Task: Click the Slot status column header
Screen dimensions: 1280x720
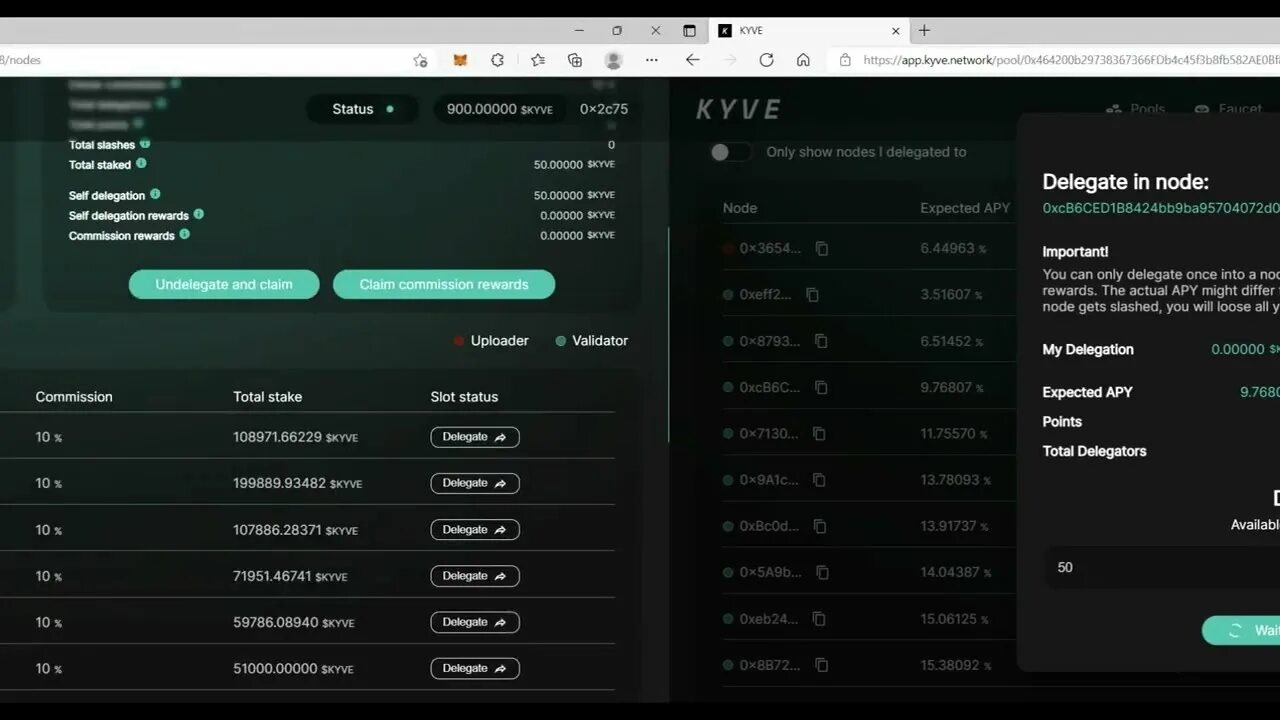Action: pos(464,397)
